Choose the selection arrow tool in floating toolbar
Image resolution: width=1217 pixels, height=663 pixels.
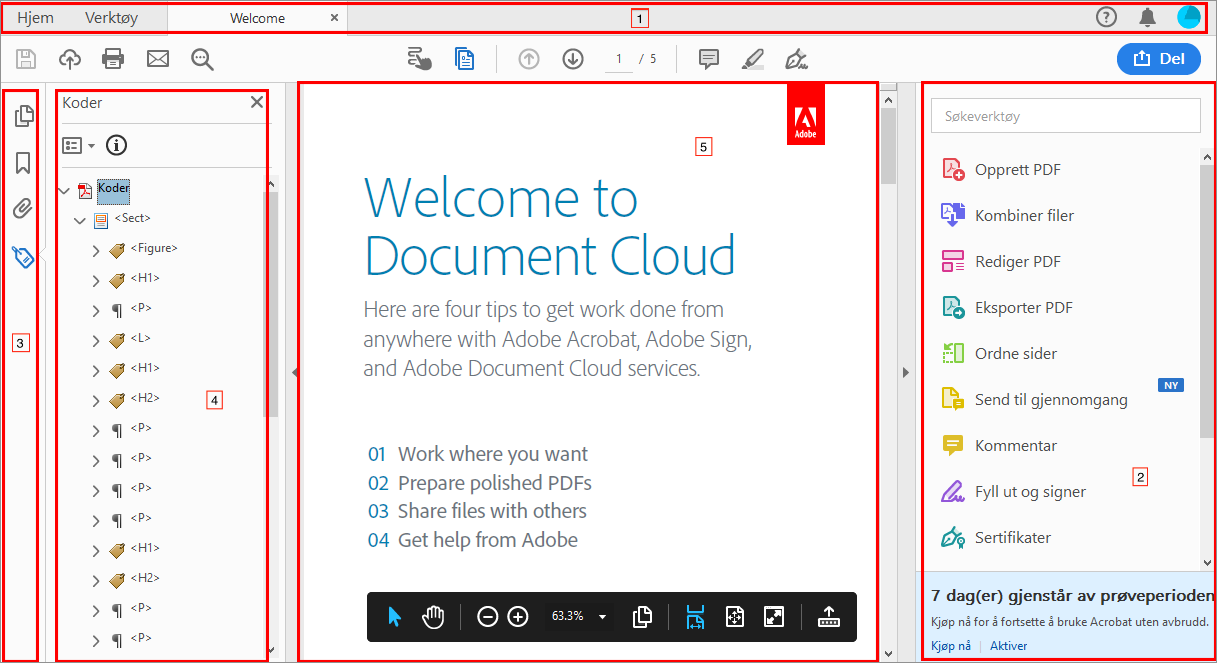pos(394,617)
